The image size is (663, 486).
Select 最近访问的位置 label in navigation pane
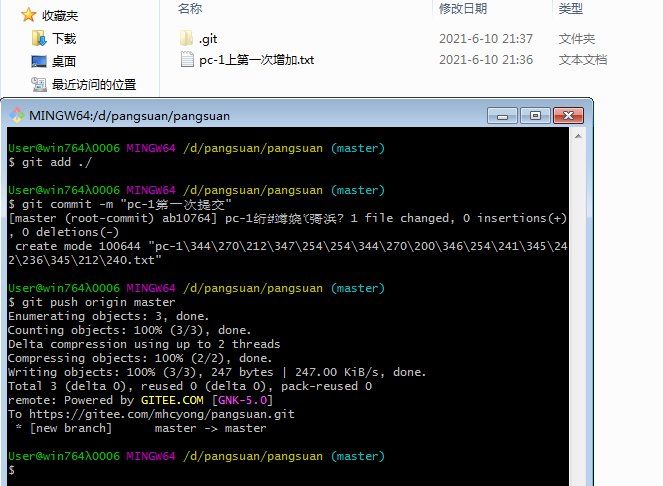(x=94, y=84)
